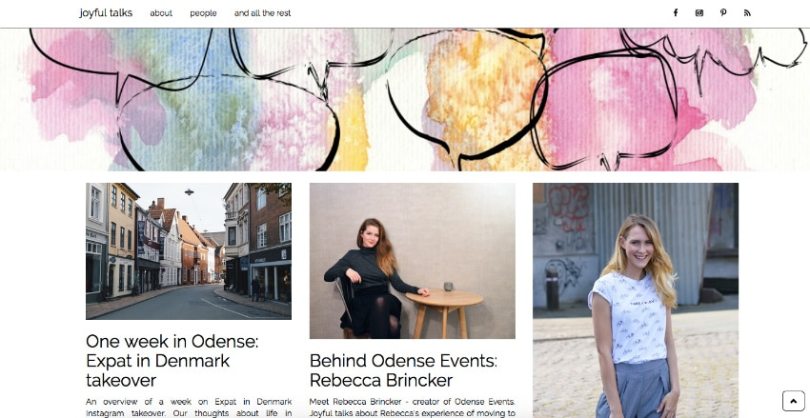Click the Expat in Denmark takeover excerpt text
This screenshot has height=418, width=810.
189,407
